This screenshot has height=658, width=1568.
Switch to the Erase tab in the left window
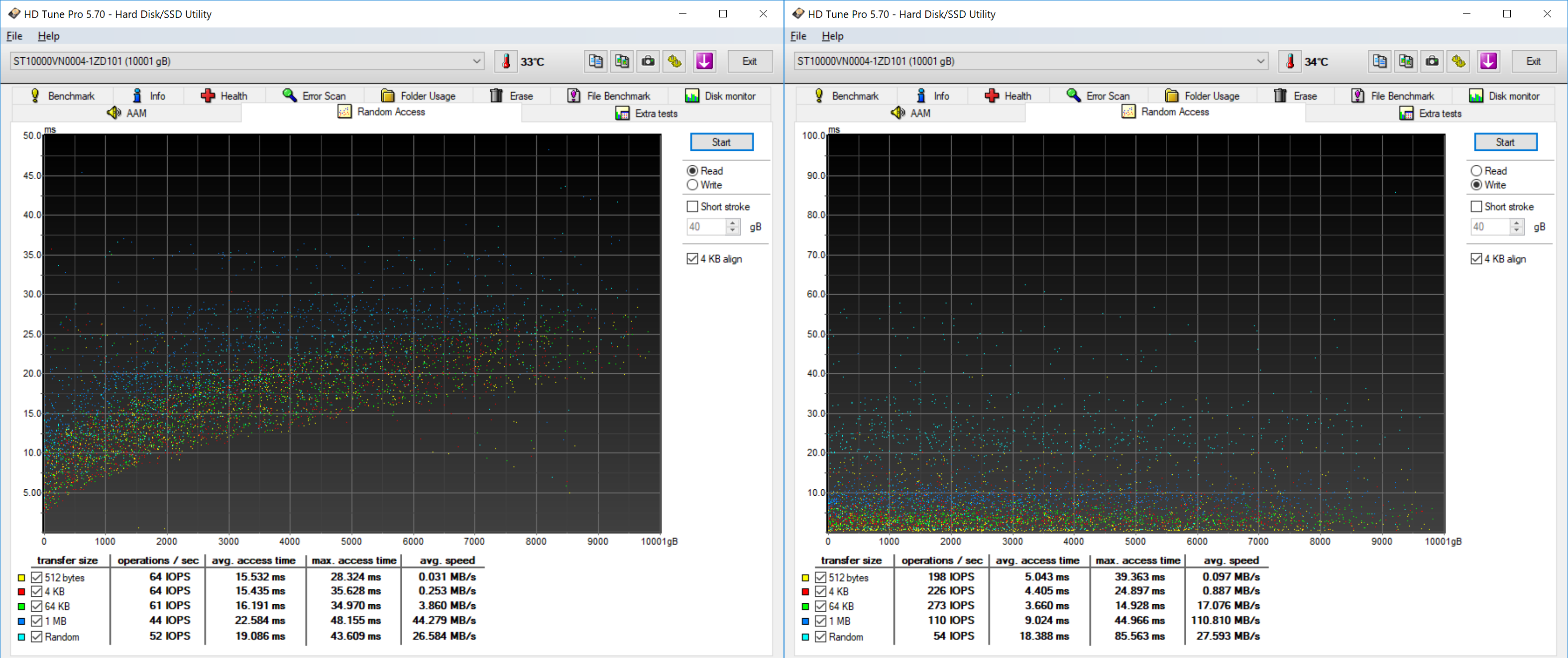(511, 96)
